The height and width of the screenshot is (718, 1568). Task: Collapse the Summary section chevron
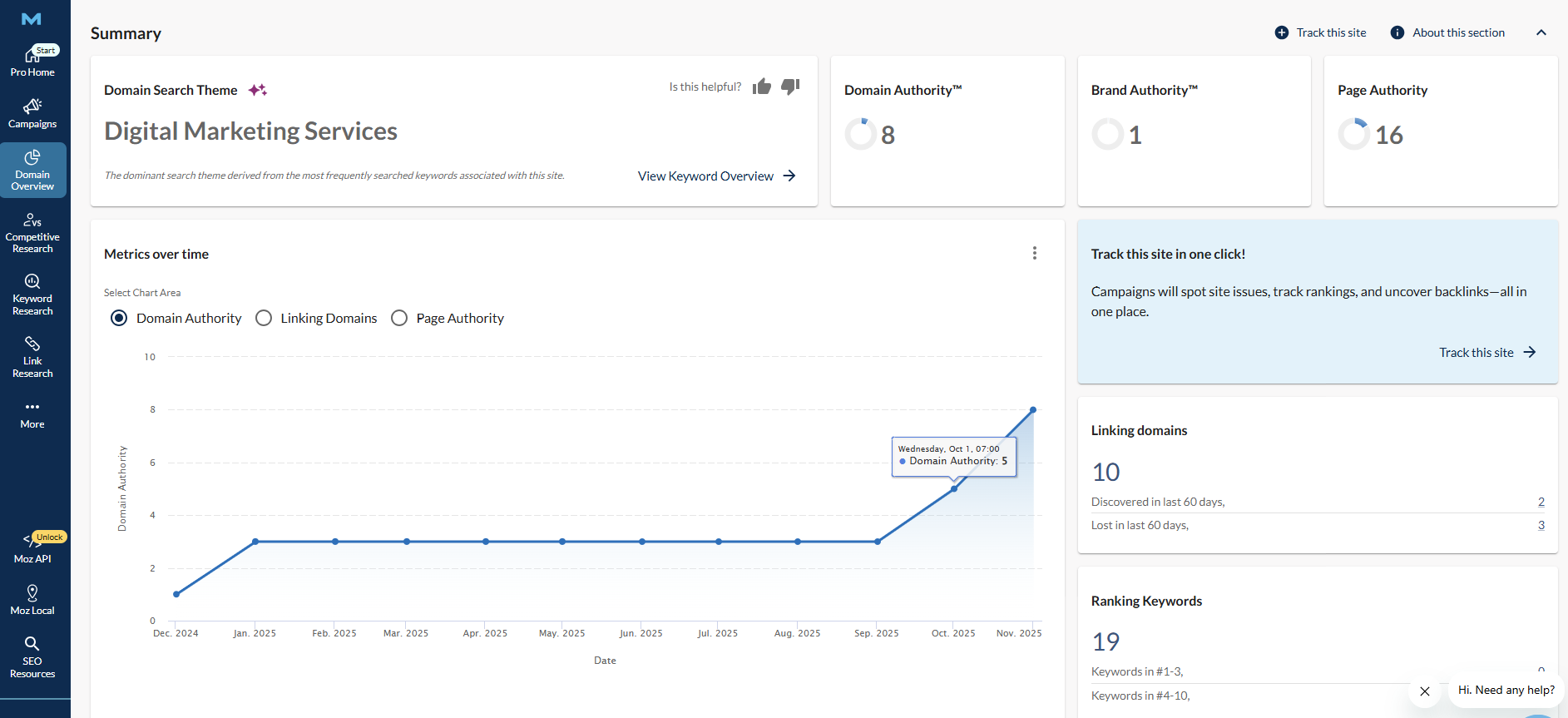tap(1541, 32)
